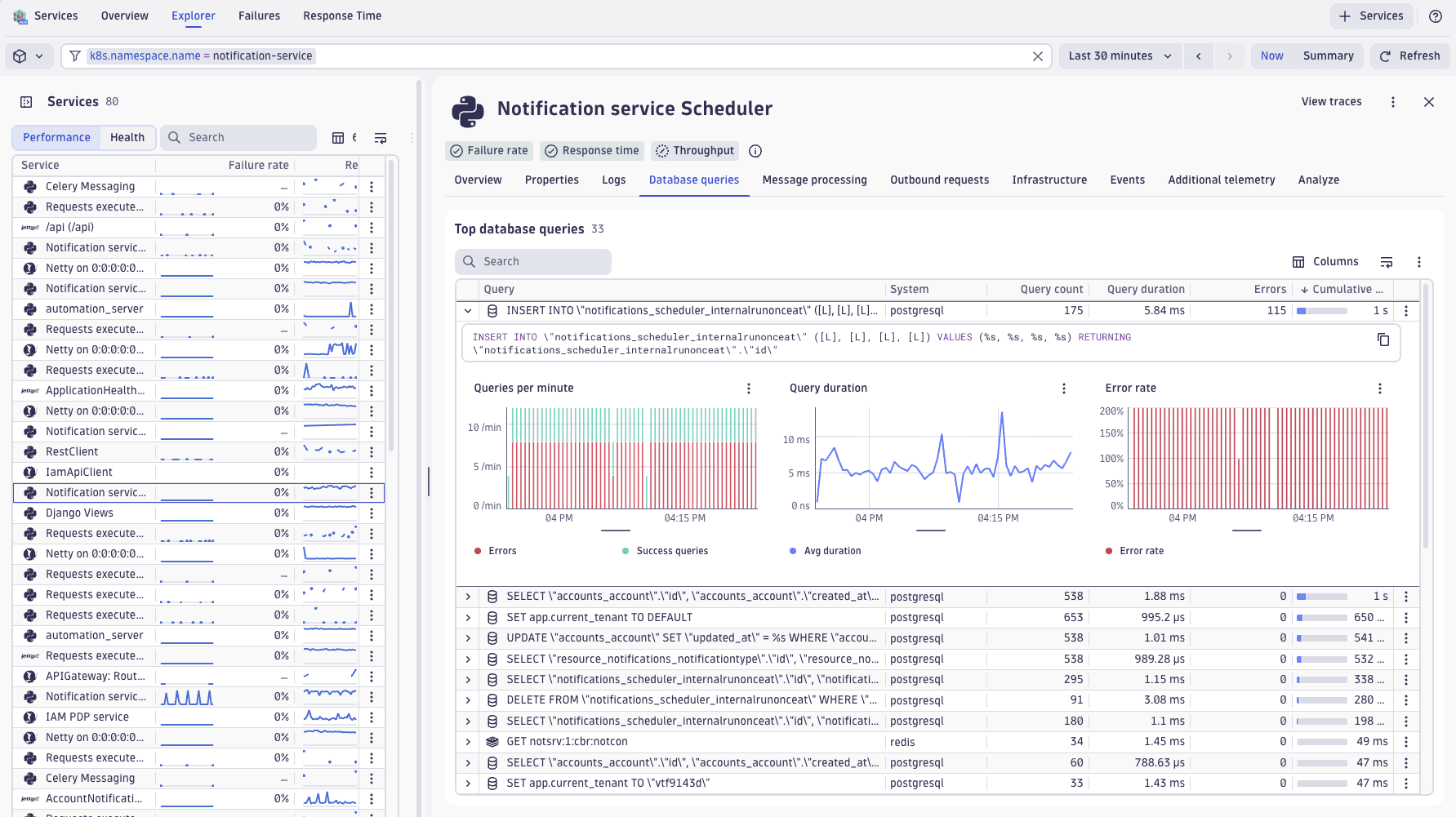Screen dimensions: 1456x817
Task: Click the help question mark icon top right
Action: pos(1435,16)
